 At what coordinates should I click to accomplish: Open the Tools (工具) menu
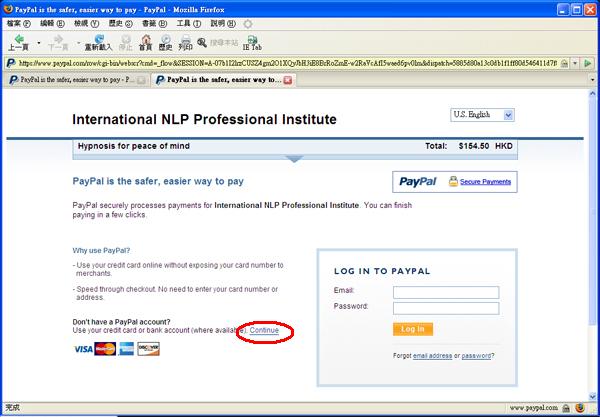pyautogui.click(x=188, y=24)
